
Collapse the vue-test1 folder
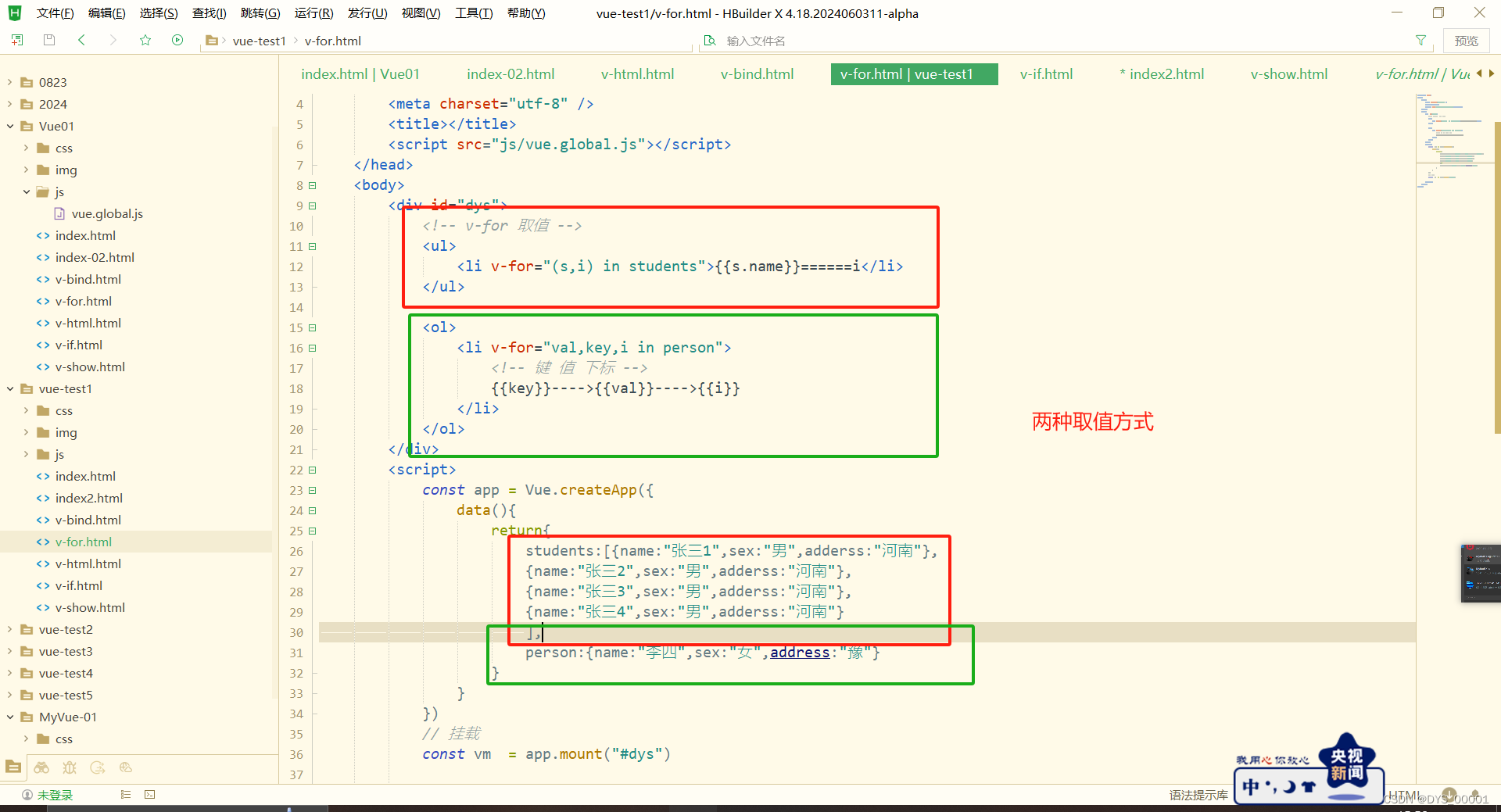(10, 388)
